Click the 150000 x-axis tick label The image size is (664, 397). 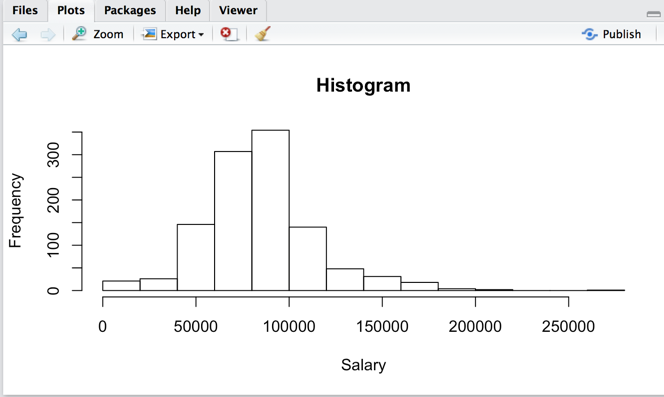(382, 327)
